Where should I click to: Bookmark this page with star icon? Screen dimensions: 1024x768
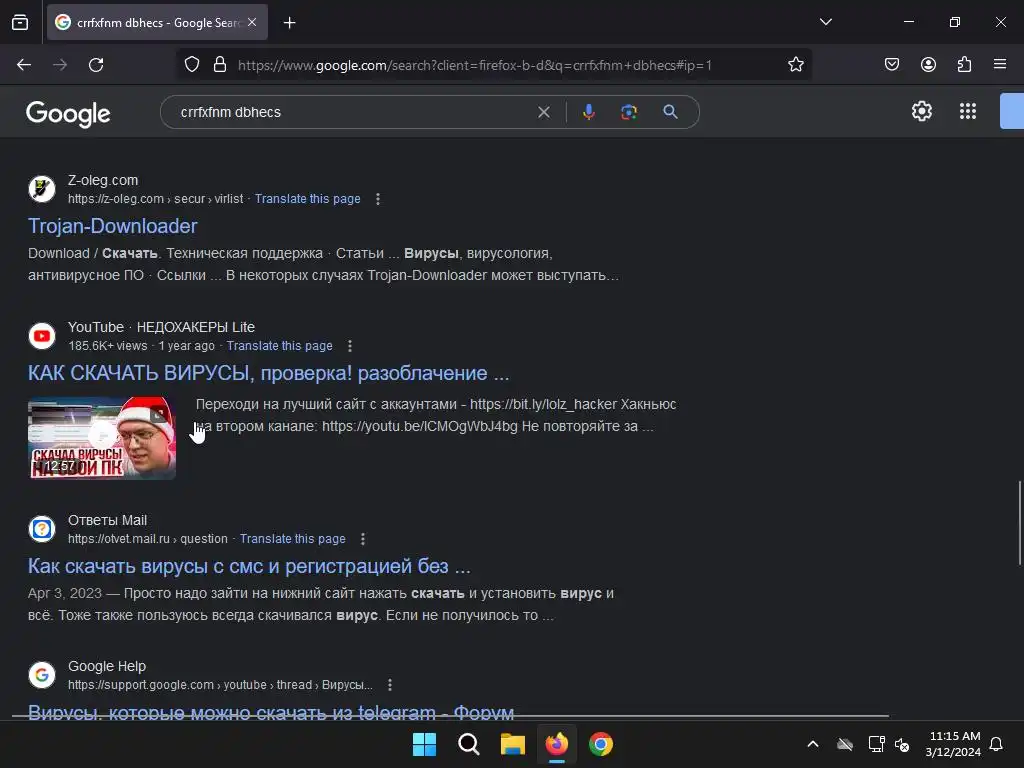point(795,65)
